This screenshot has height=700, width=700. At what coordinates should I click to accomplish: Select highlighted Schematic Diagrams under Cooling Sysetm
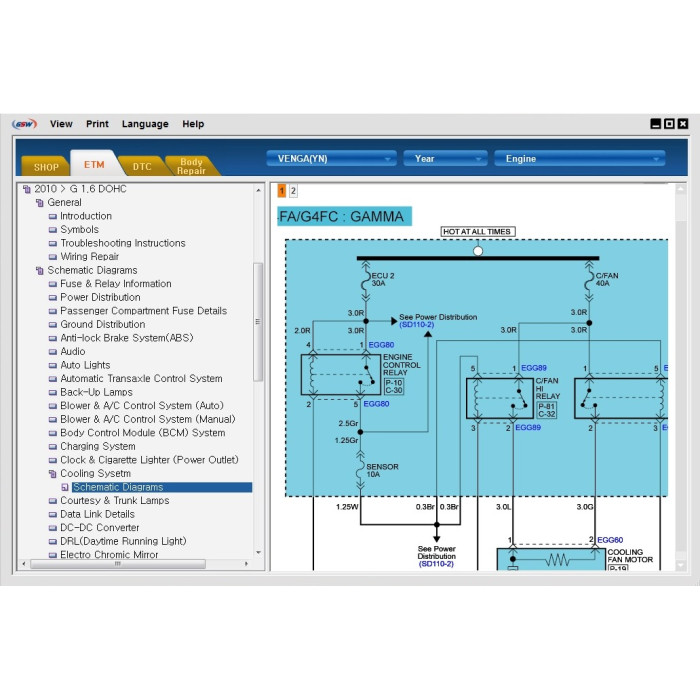point(162,487)
